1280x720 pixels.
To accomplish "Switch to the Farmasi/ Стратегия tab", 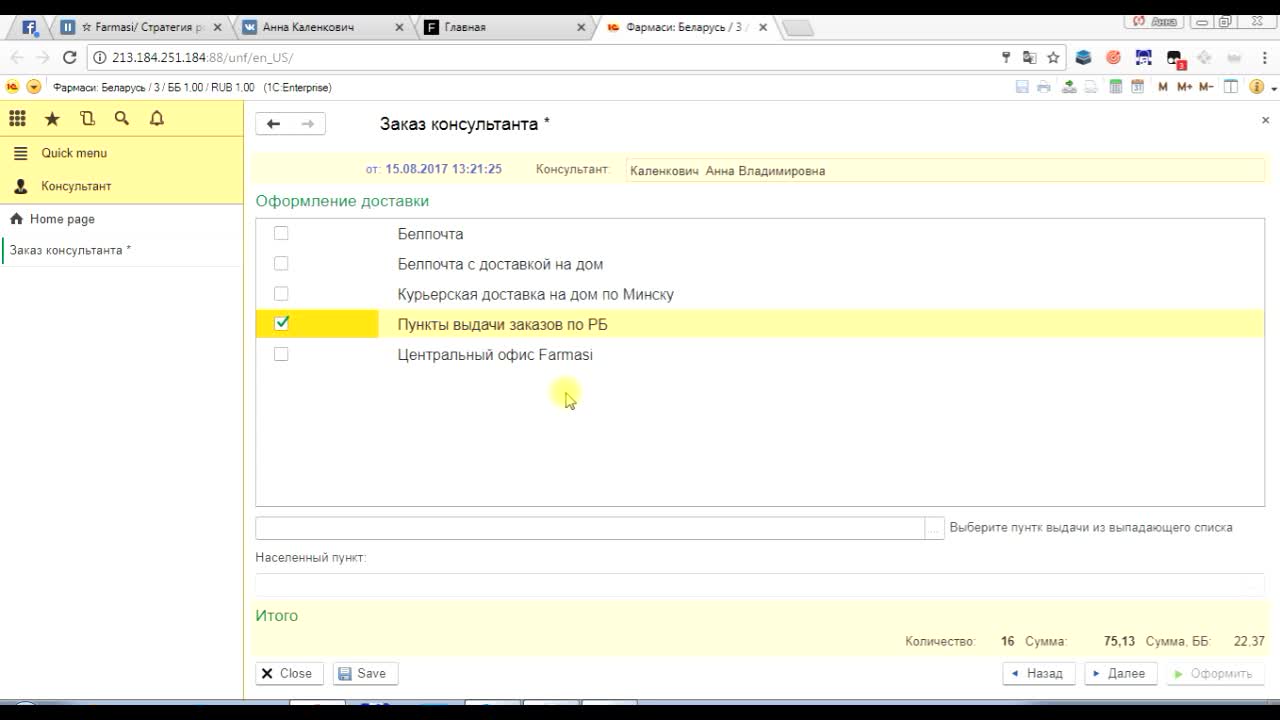I will coord(140,27).
